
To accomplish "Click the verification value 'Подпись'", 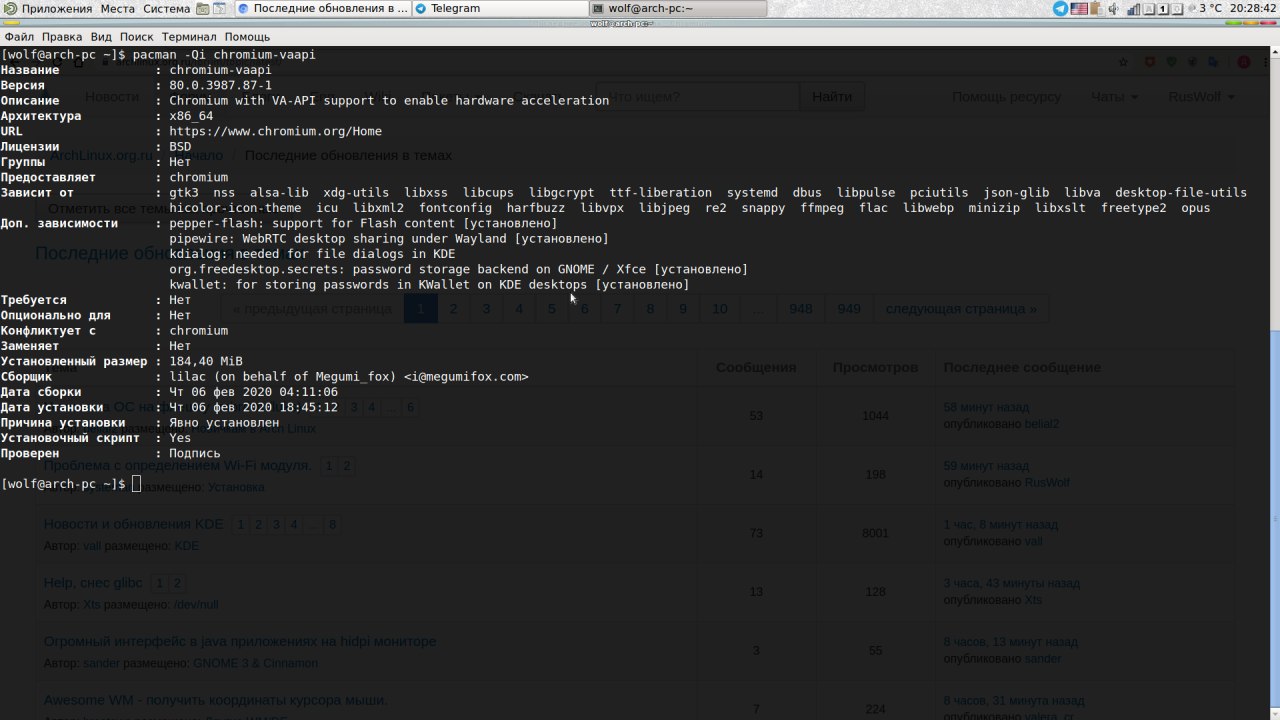I will 195,453.
